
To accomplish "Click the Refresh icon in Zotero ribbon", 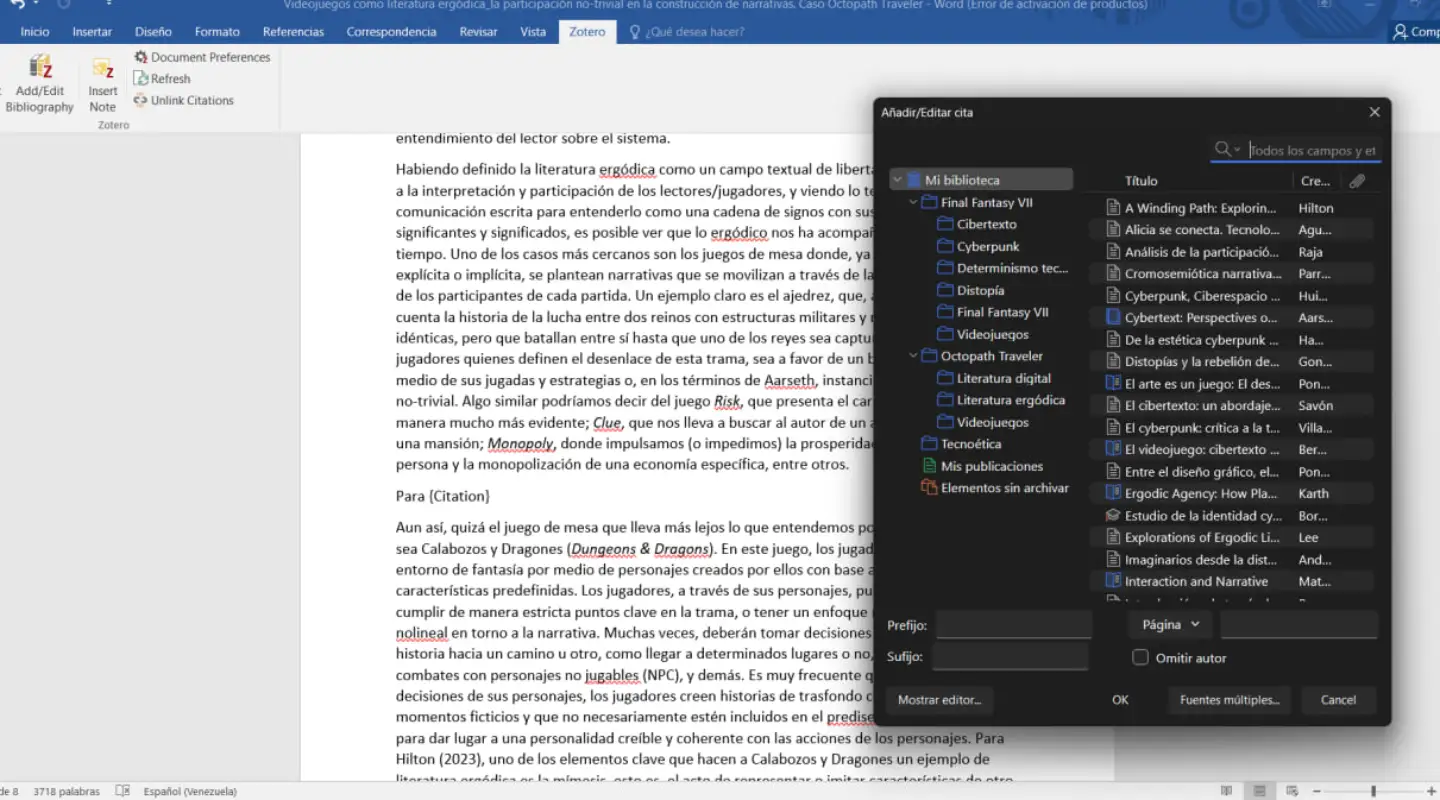I will click(141, 79).
